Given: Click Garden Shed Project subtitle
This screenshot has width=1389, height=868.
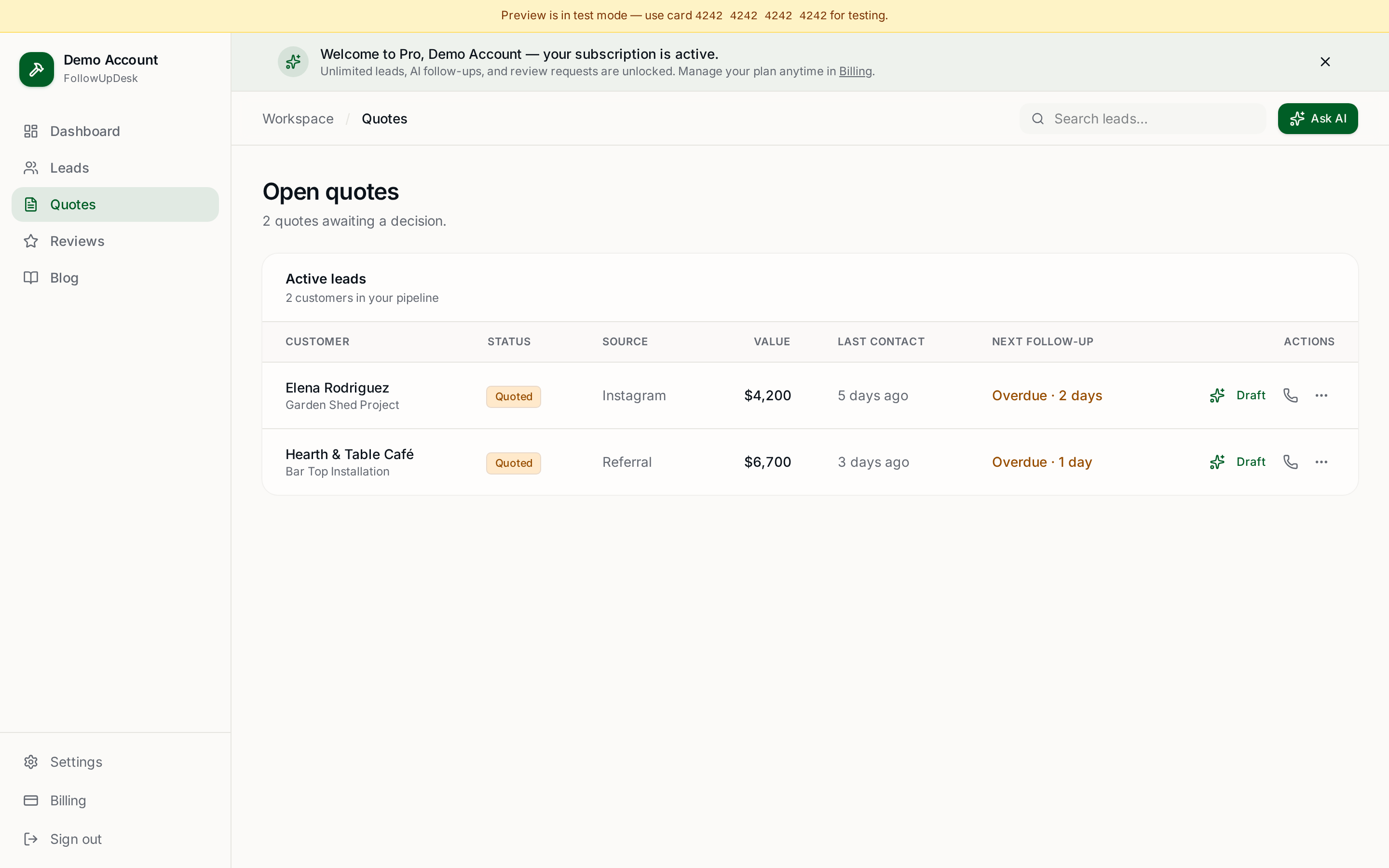Looking at the screenshot, I should point(342,405).
